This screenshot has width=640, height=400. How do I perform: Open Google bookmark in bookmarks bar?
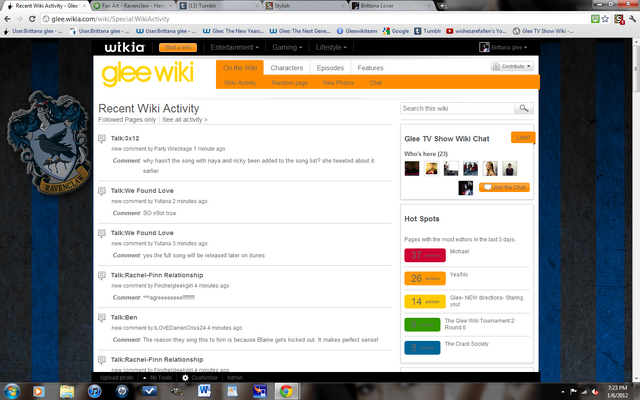pos(396,31)
